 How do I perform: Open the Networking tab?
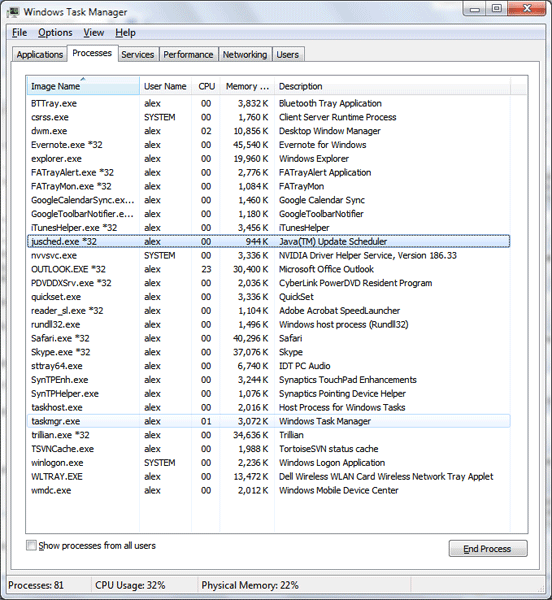coord(245,55)
